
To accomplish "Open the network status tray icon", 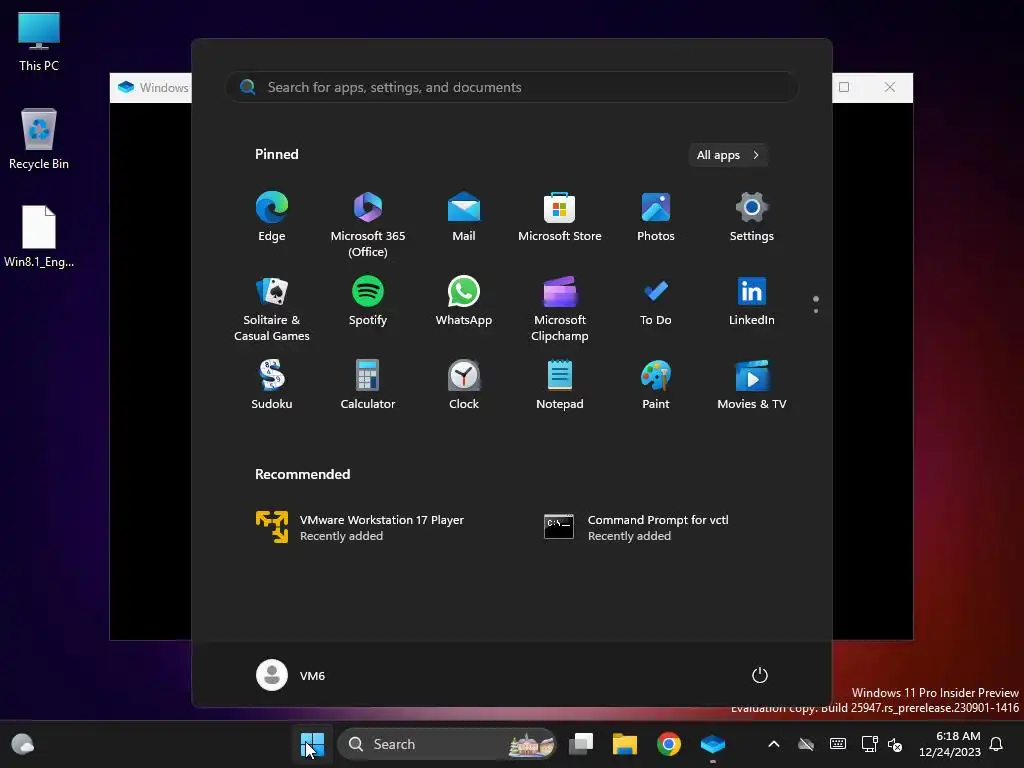I will pos(869,744).
